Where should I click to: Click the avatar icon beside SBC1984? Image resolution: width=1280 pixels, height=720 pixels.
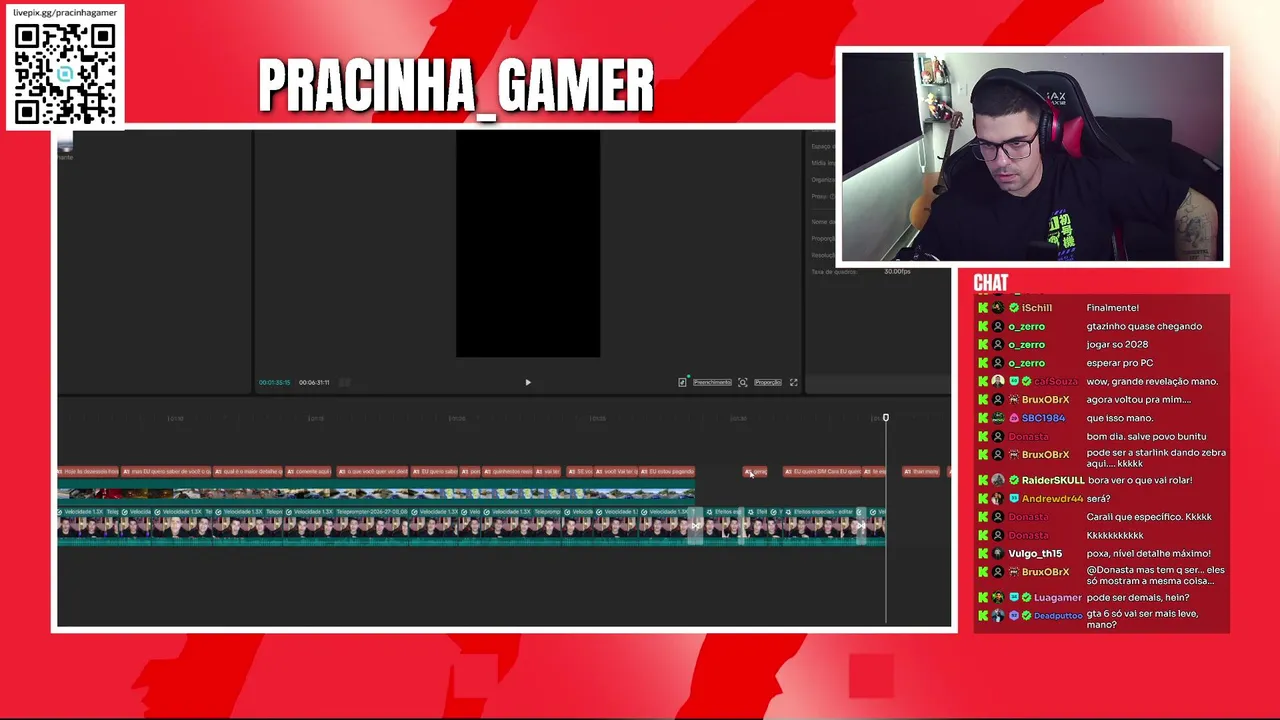[998, 418]
